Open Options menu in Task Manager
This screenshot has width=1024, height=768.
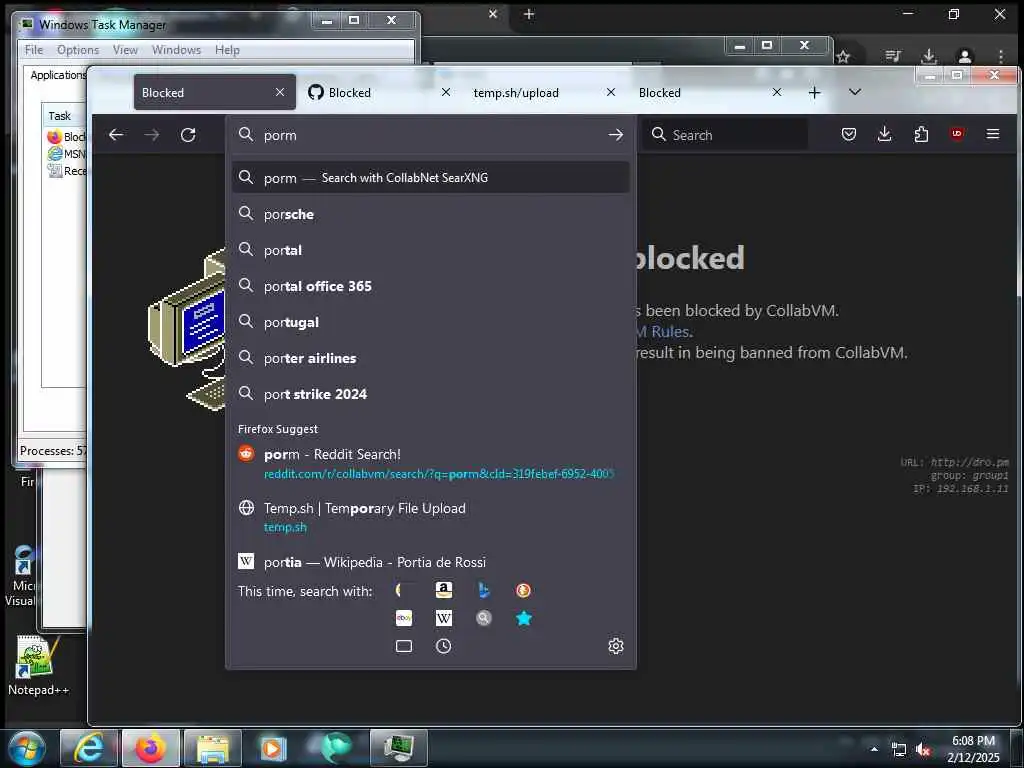tap(78, 50)
